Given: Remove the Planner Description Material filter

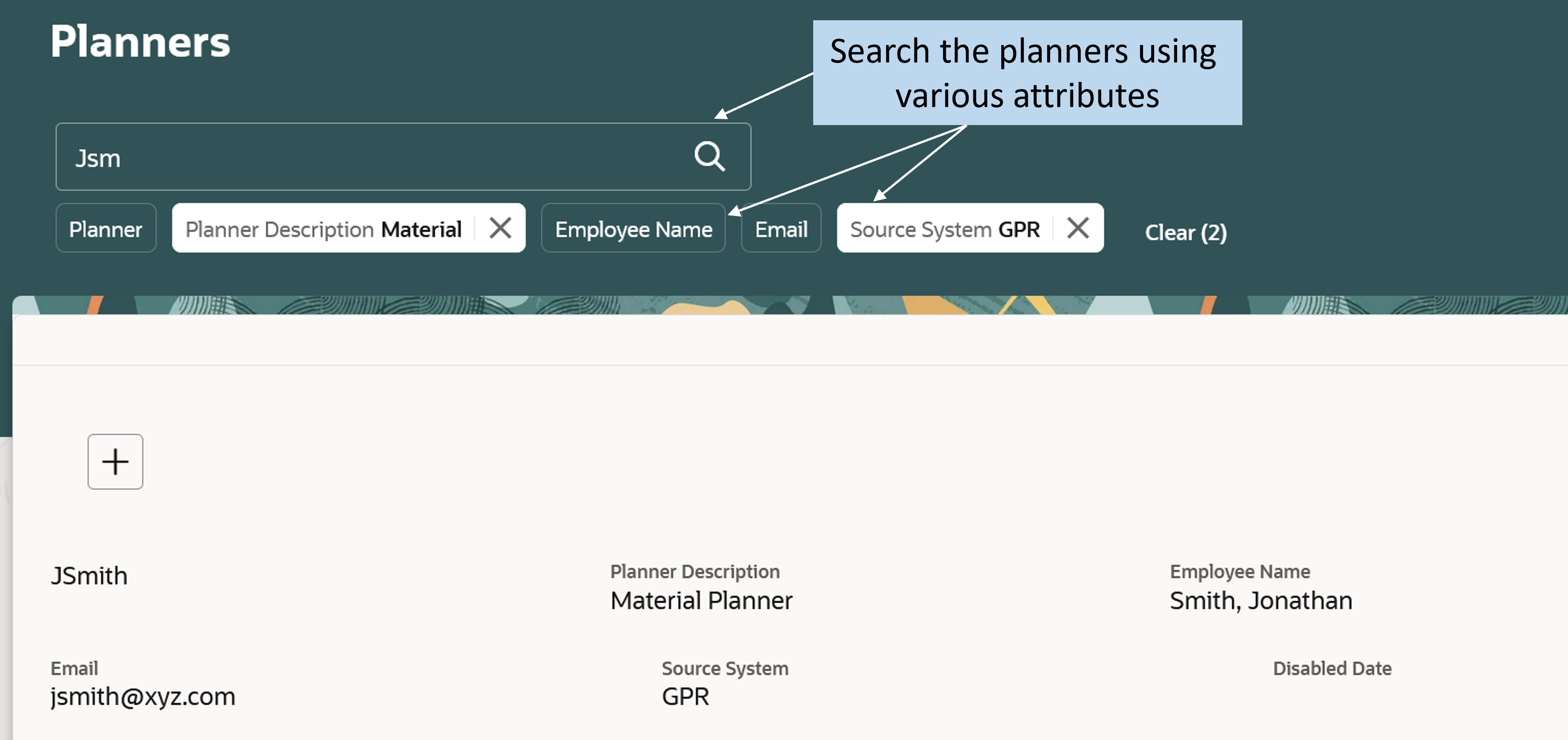Looking at the screenshot, I should coord(500,228).
